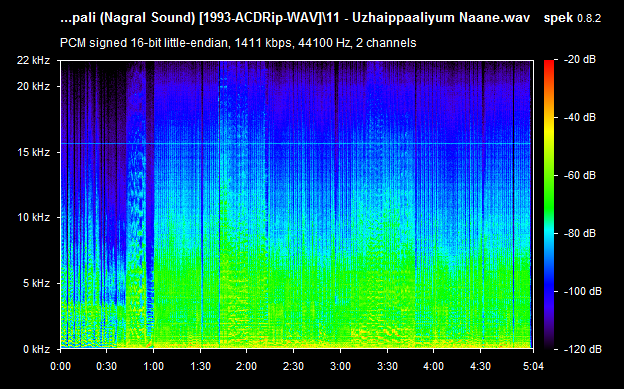This screenshot has height=389, width=624.
Task: Click the horizontal 15.7 kHz line in spectrogram
Action: click(x=296, y=143)
